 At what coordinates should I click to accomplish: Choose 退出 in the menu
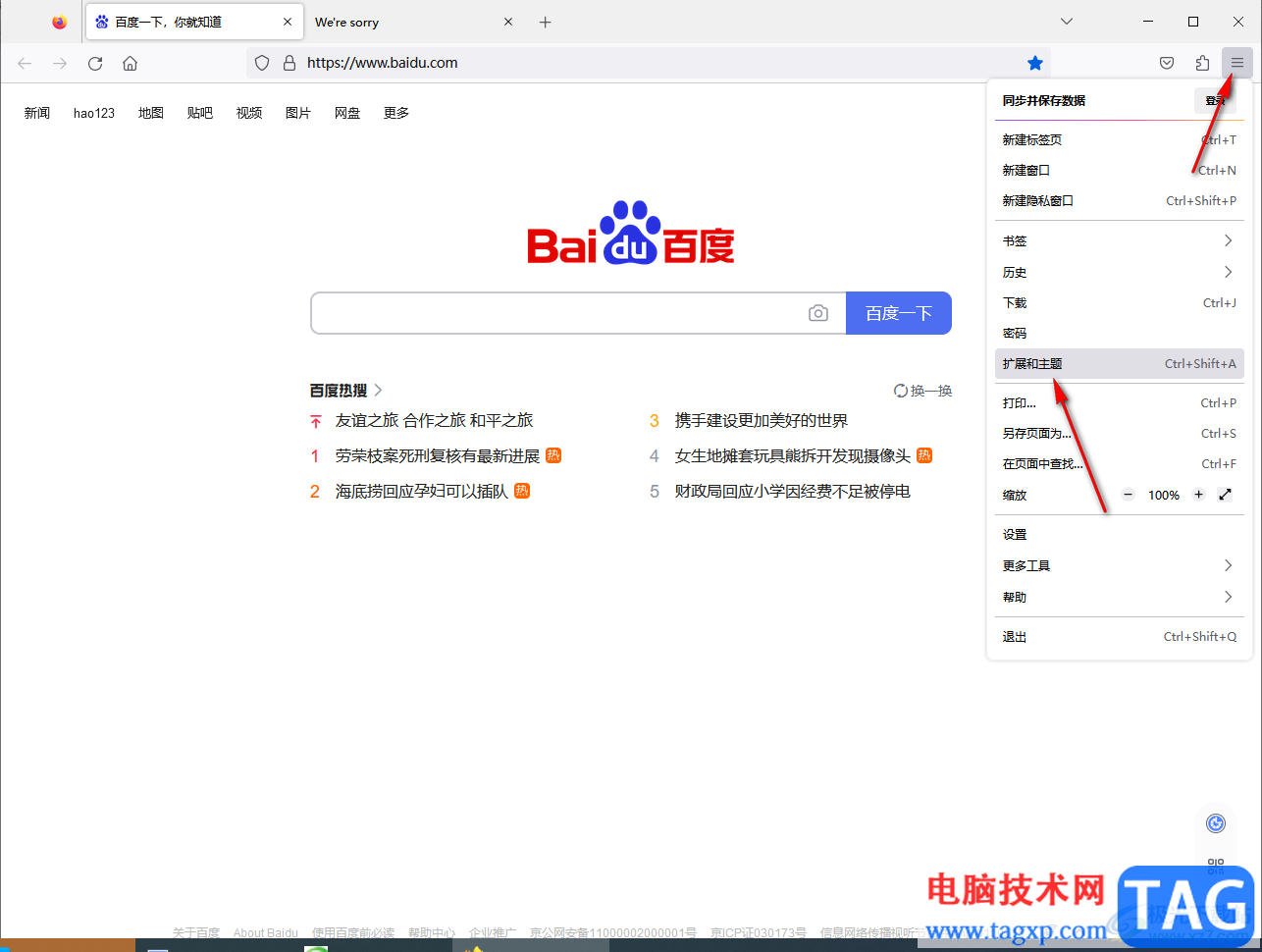click(1120, 636)
